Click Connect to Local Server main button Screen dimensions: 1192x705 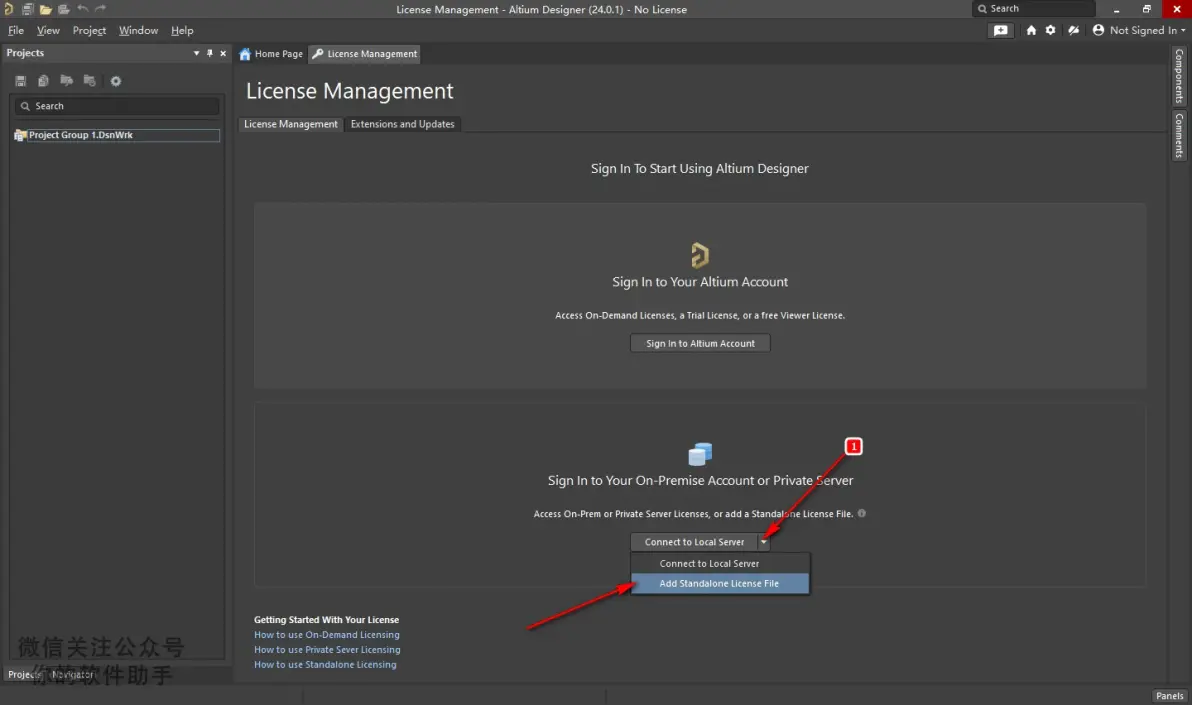point(694,541)
